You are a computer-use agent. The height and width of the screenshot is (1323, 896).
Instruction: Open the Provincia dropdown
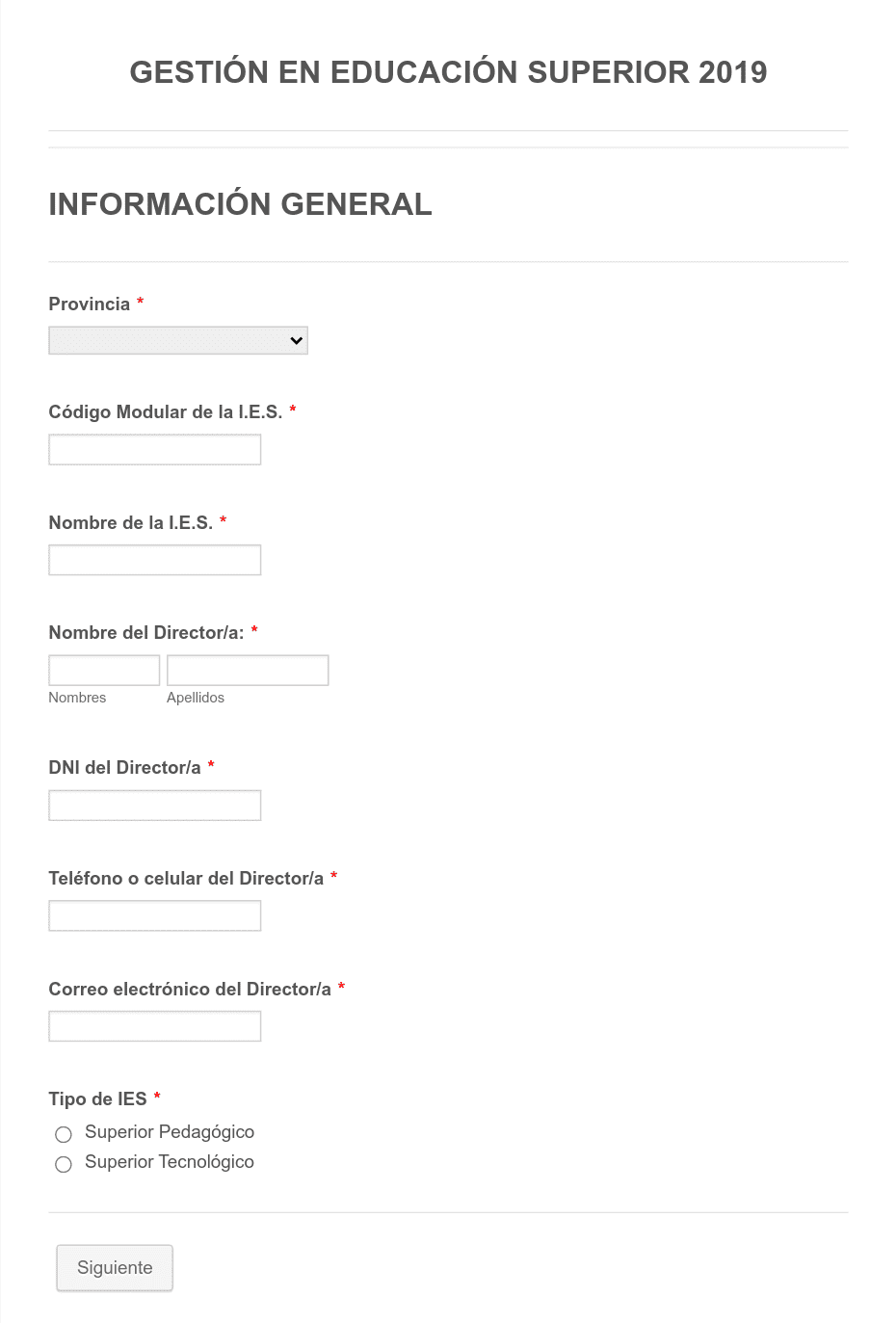[178, 340]
